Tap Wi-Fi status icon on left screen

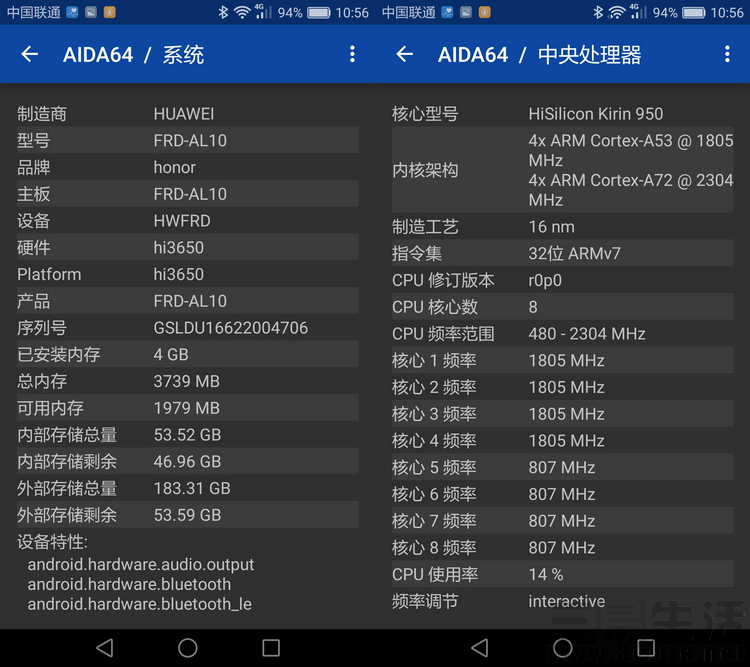[242, 12]
